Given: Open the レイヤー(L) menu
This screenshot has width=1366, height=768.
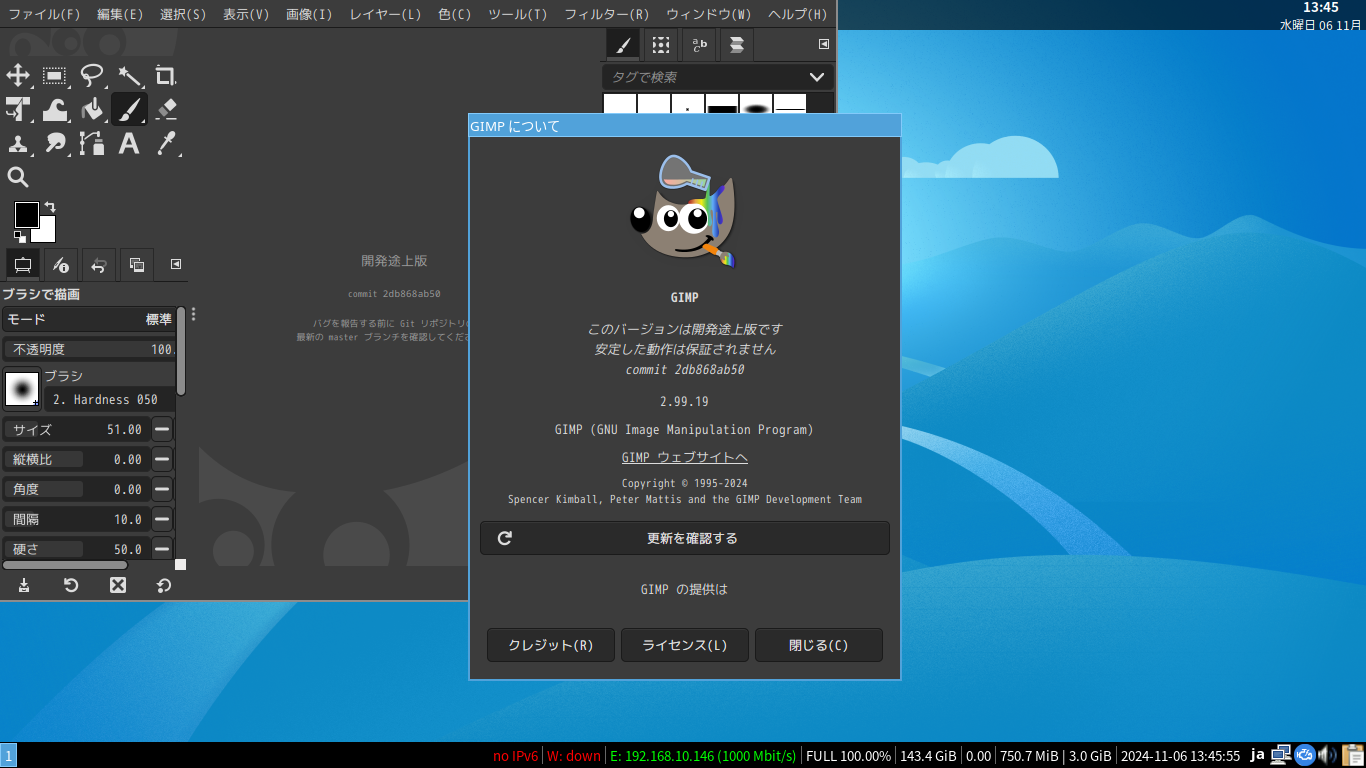Looking at the screenshot, I should [385, 14].
